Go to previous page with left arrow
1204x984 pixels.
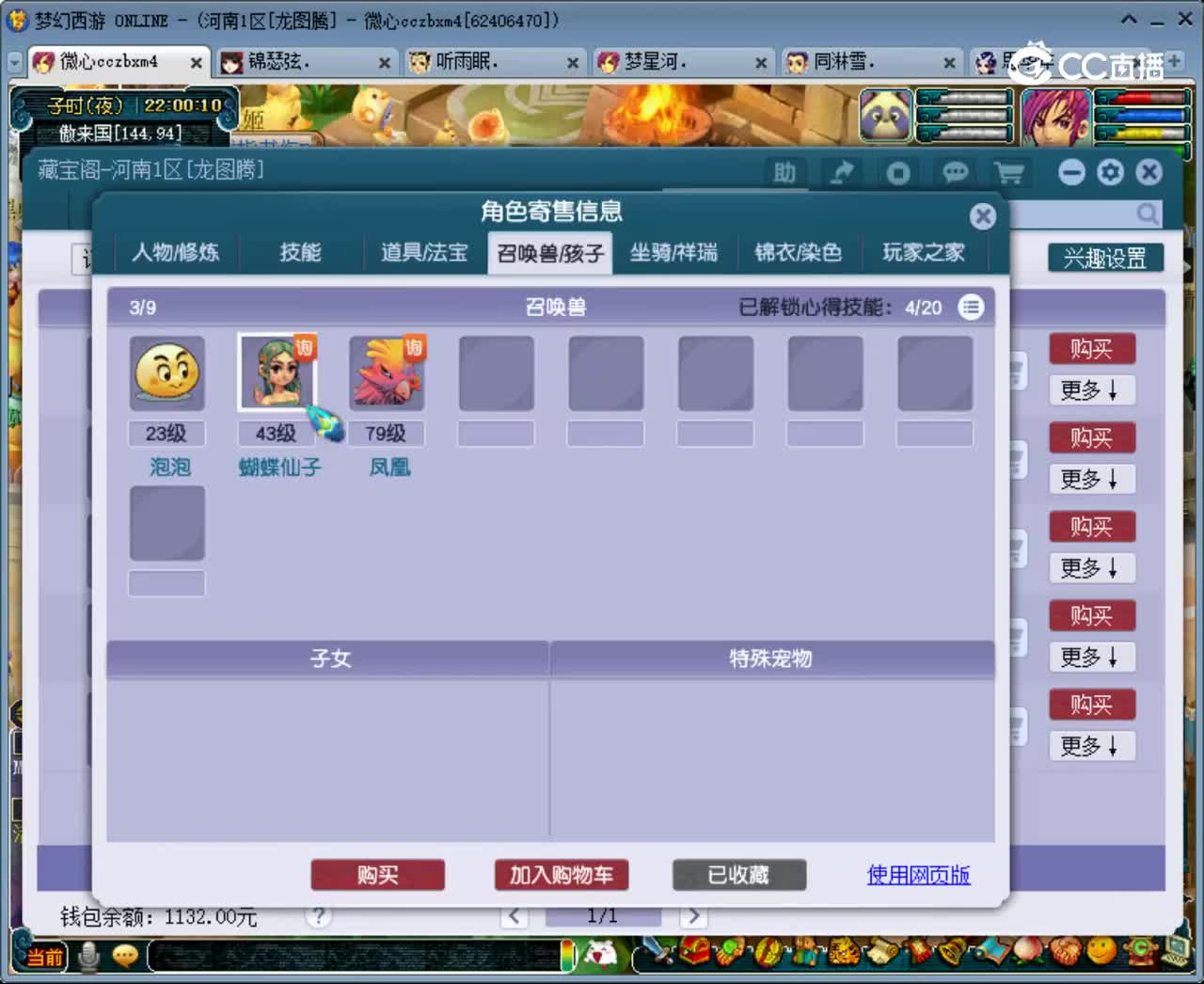click(x=514, y=915)
